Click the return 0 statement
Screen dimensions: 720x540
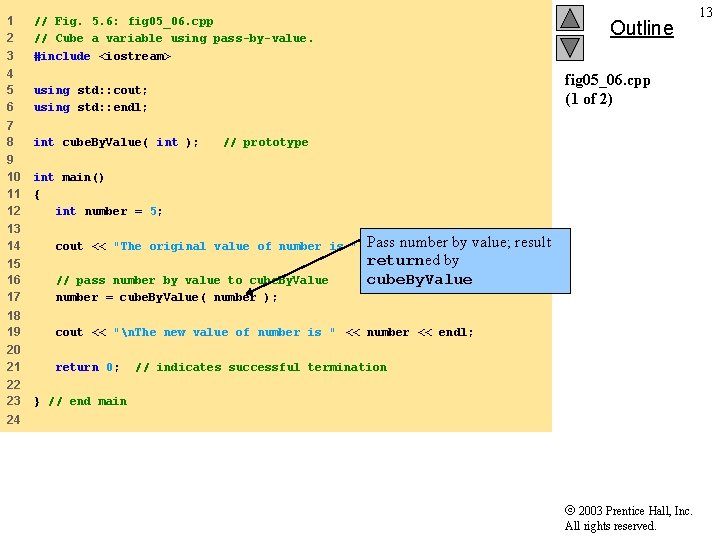pyautogui.click(x=87, y=367)
